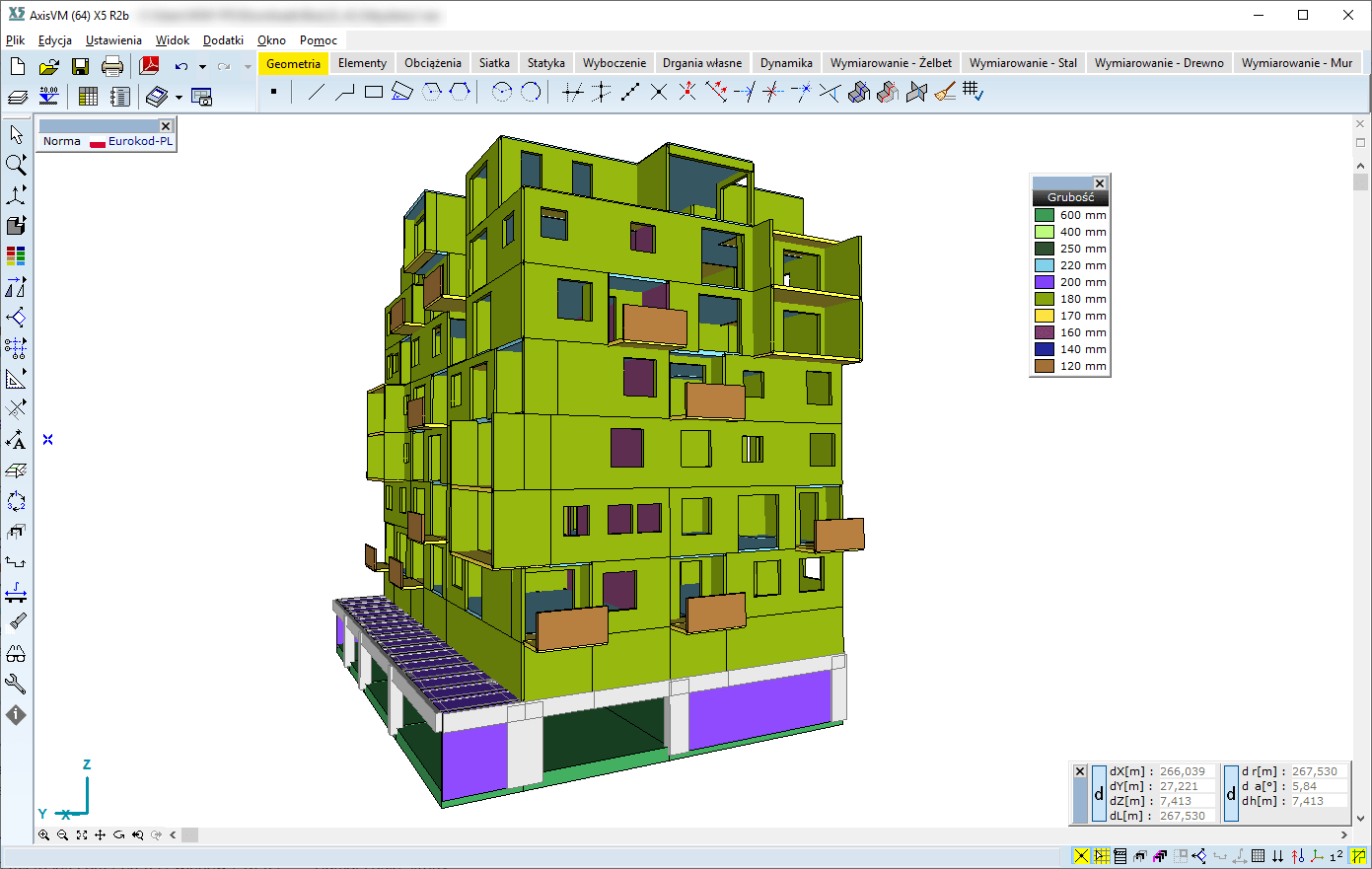The image size is (1372, 869).
Task: Click the broom cleanup icon
Action: click(945, 93)
